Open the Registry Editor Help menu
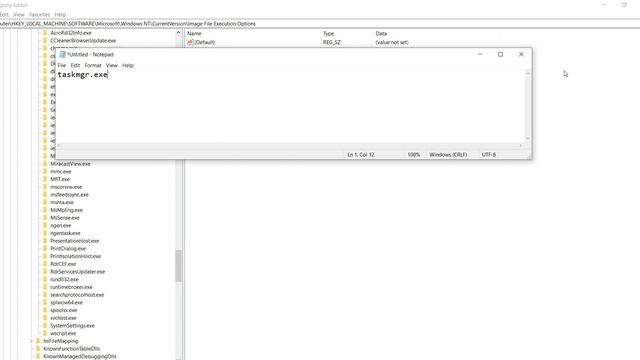 [60, 14]
